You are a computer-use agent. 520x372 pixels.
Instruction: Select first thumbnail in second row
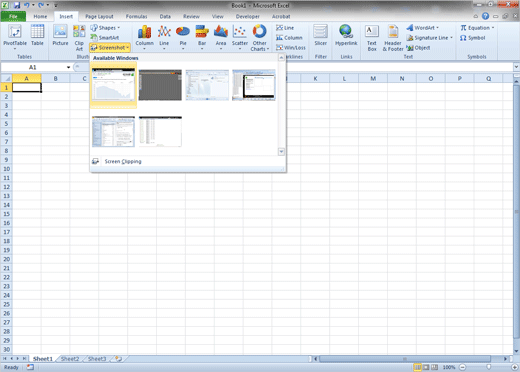pos(113,131)
